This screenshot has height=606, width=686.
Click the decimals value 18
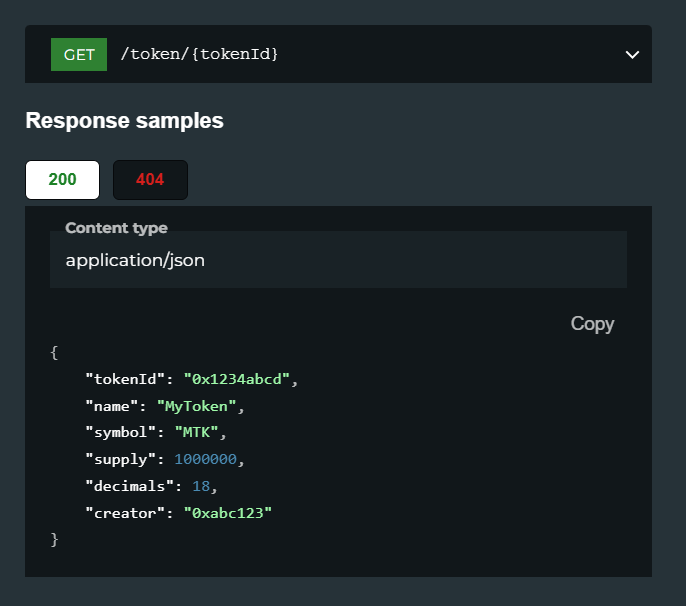(x=201, y=486)
